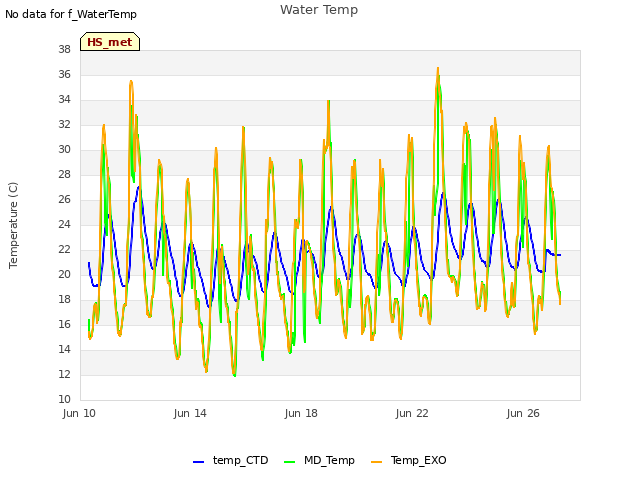Click the Jun 26 x-axis label
This screenshot has height=480, width=640.
click(523, 413)
